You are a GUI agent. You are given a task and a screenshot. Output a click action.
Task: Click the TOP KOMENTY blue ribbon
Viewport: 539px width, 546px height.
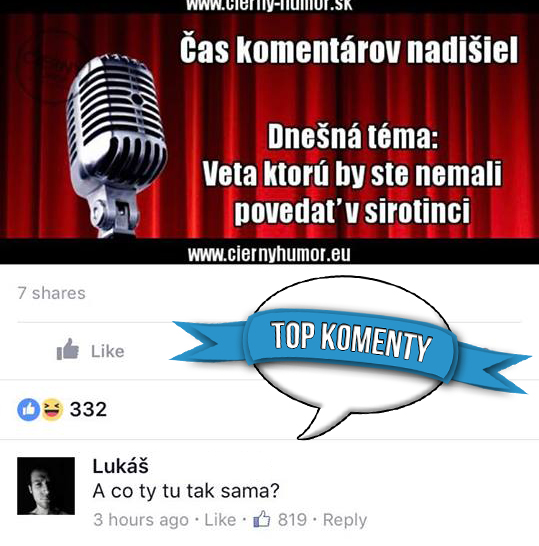[351, 346]
